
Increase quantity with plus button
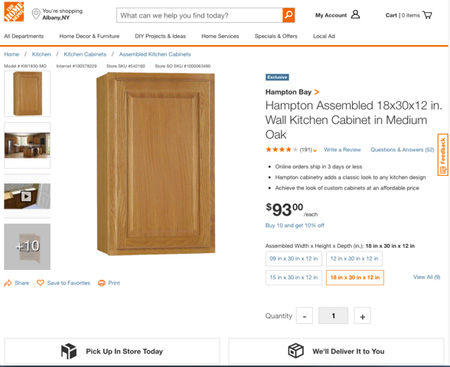coord(362,316)
